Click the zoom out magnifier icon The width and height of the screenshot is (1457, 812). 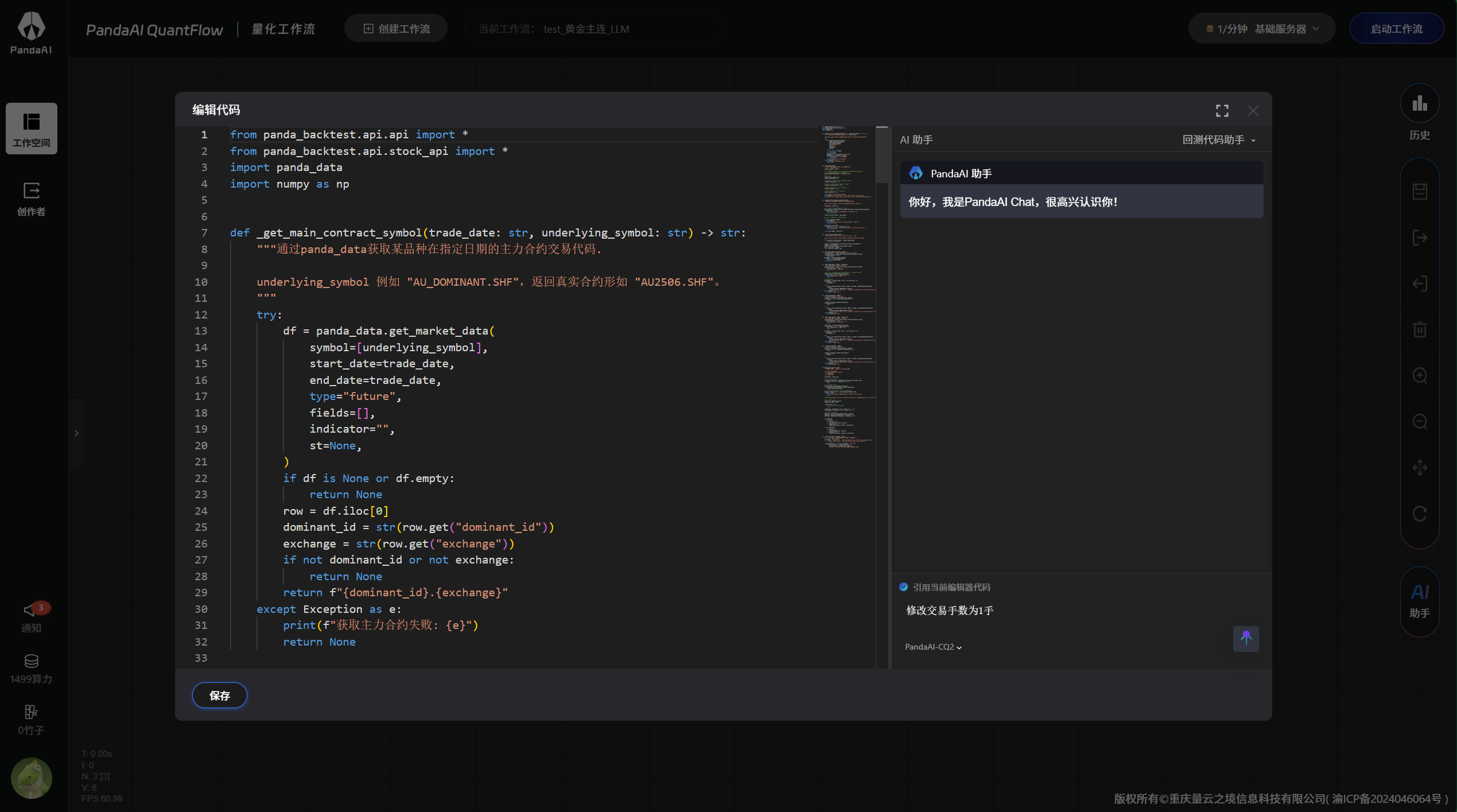click(x=1420, y=422)
